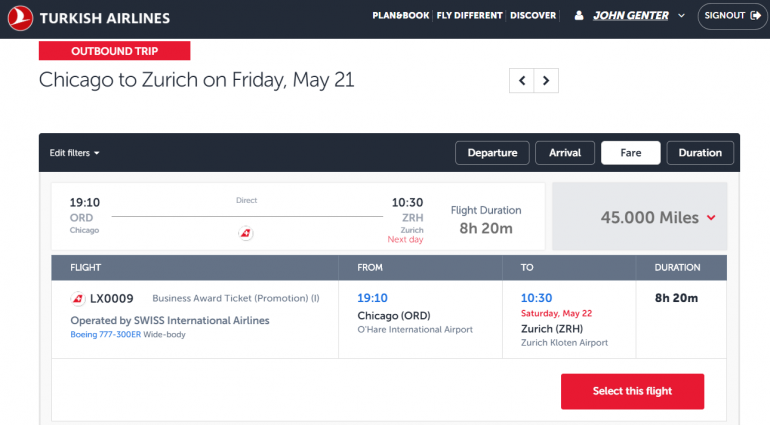
Task: Expand the 45.000 Miles fare chevron
Action: pos(711,218)
